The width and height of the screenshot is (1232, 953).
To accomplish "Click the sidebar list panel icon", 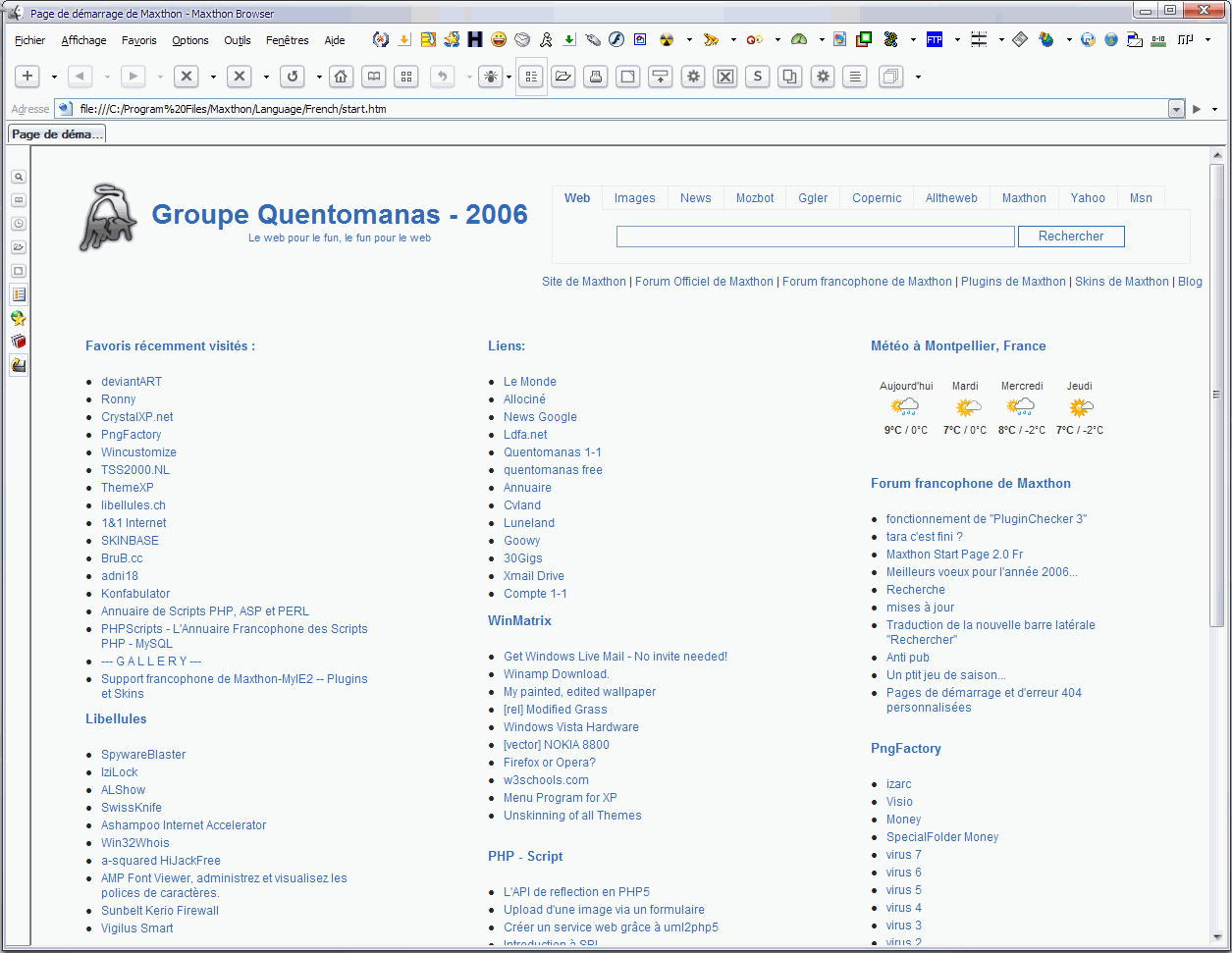I will (x=19, y=294).
